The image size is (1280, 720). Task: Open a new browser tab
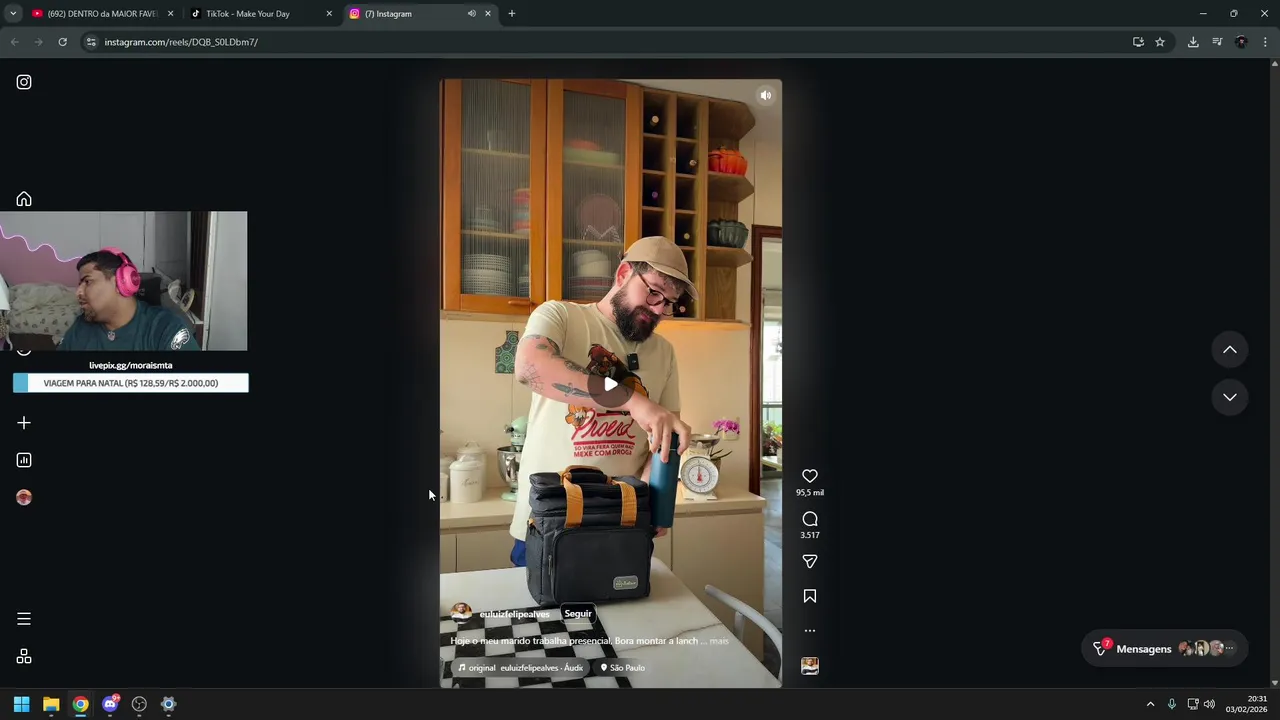pos(512,14)
